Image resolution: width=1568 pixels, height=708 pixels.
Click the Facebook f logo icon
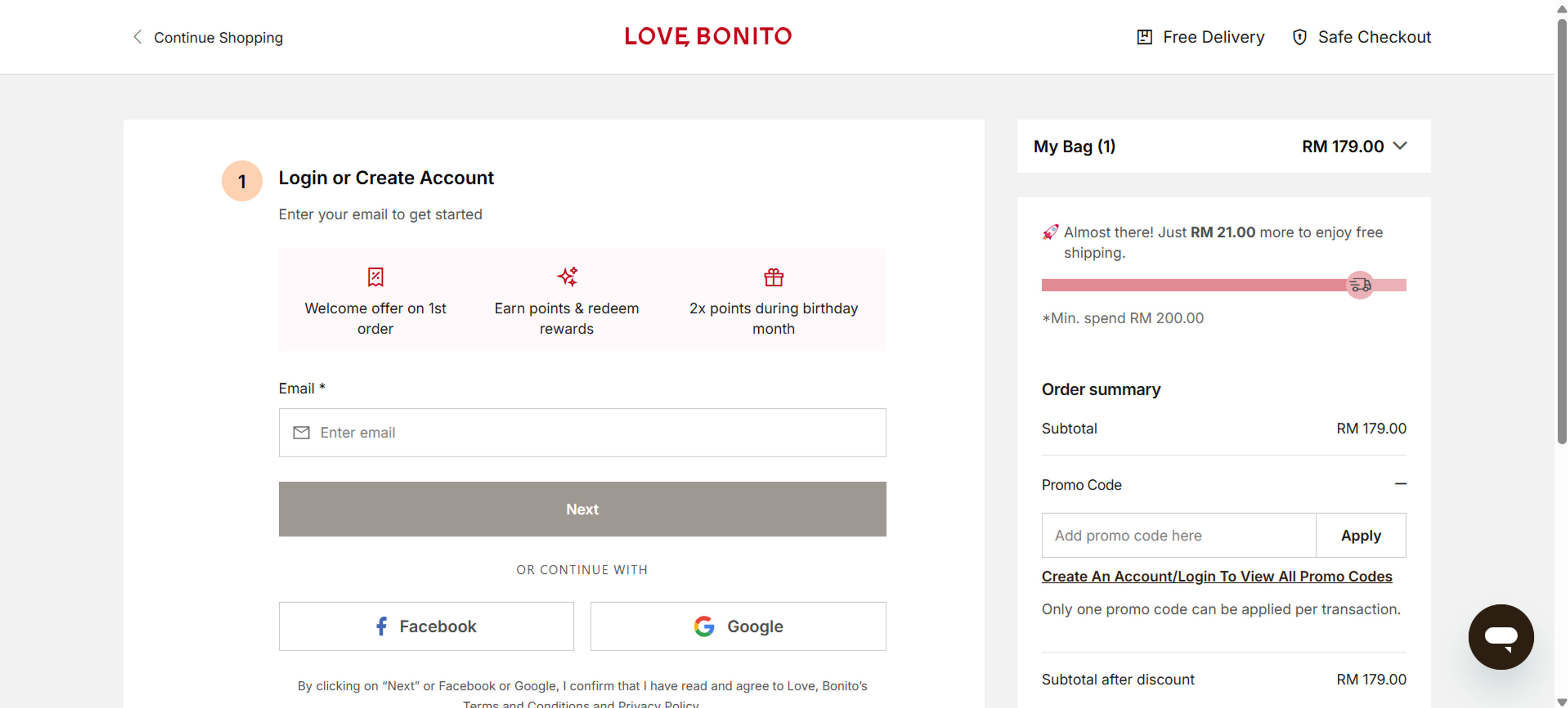(381, 626)
